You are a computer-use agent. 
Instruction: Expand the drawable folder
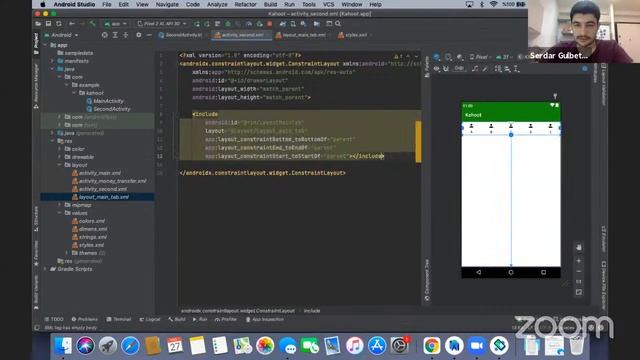pos(60,157)
